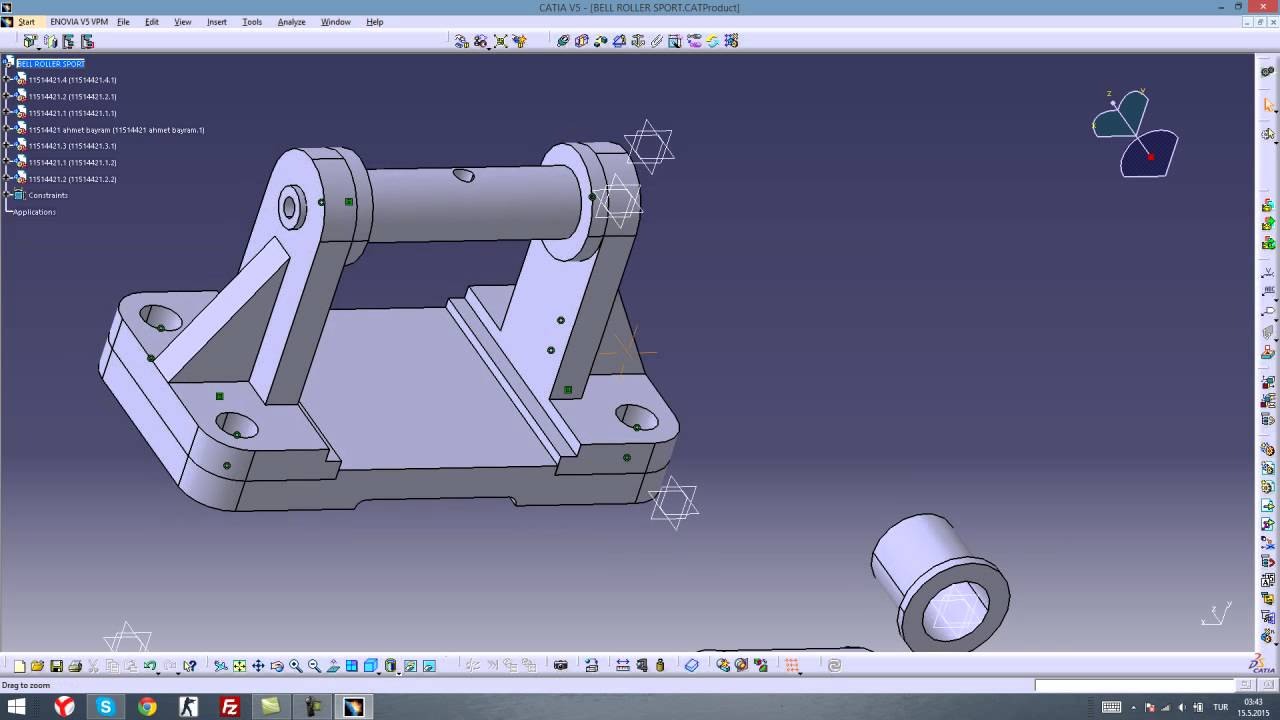Open the Tools menu
1280x720 pixels.
pyautogui.click(x=252, y=22)
